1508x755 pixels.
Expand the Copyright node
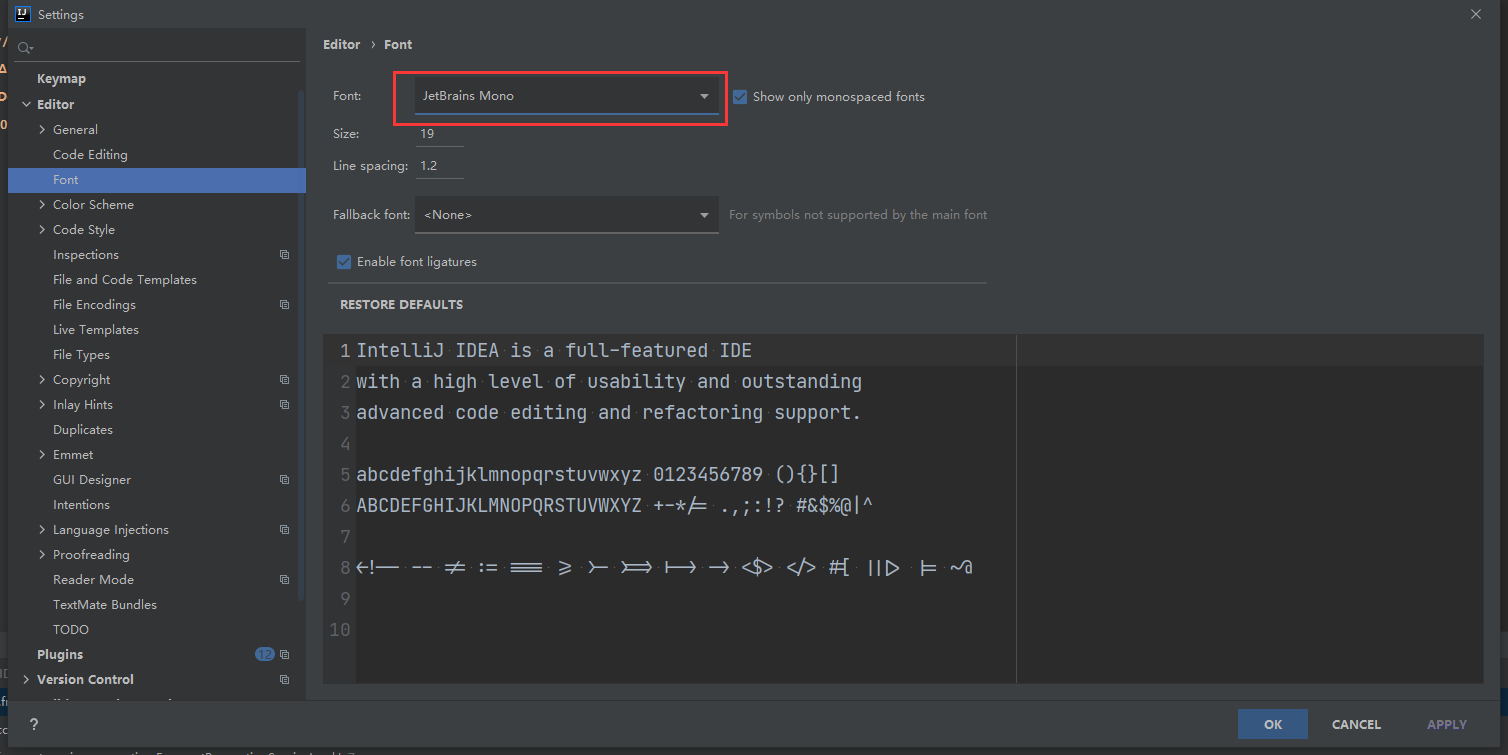pyautogui.click(x=42, y=380)
